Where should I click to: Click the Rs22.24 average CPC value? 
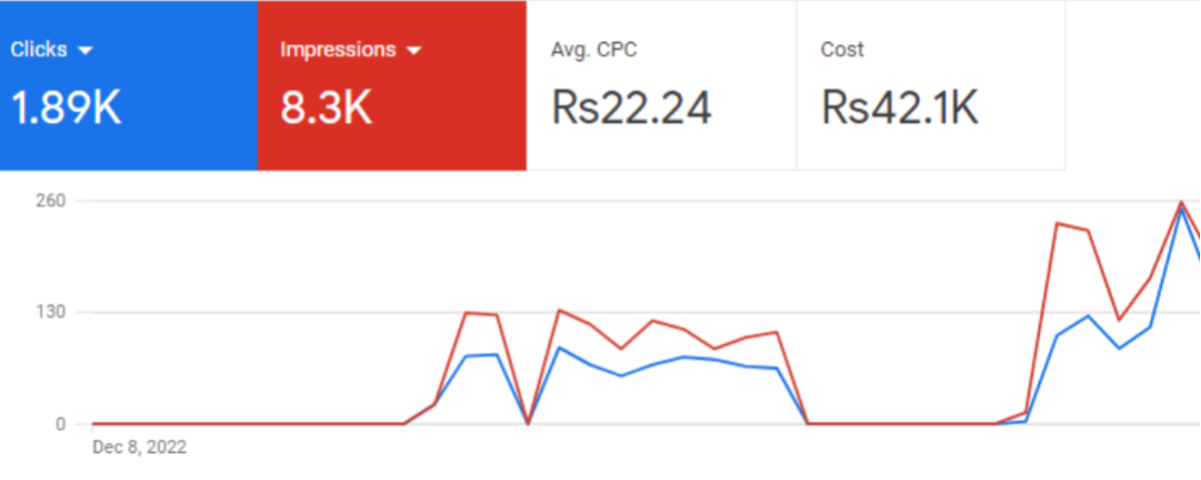[x=631, y=108]
